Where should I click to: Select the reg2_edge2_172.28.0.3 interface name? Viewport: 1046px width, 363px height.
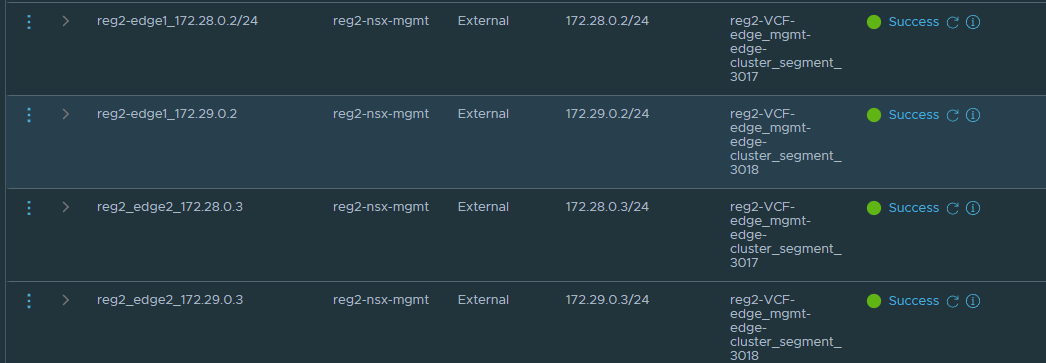click(169, 208)
